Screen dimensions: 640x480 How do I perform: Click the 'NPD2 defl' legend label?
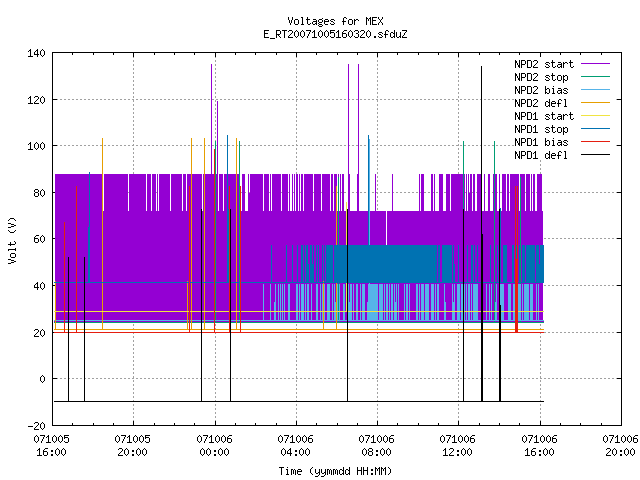[541, 103]
